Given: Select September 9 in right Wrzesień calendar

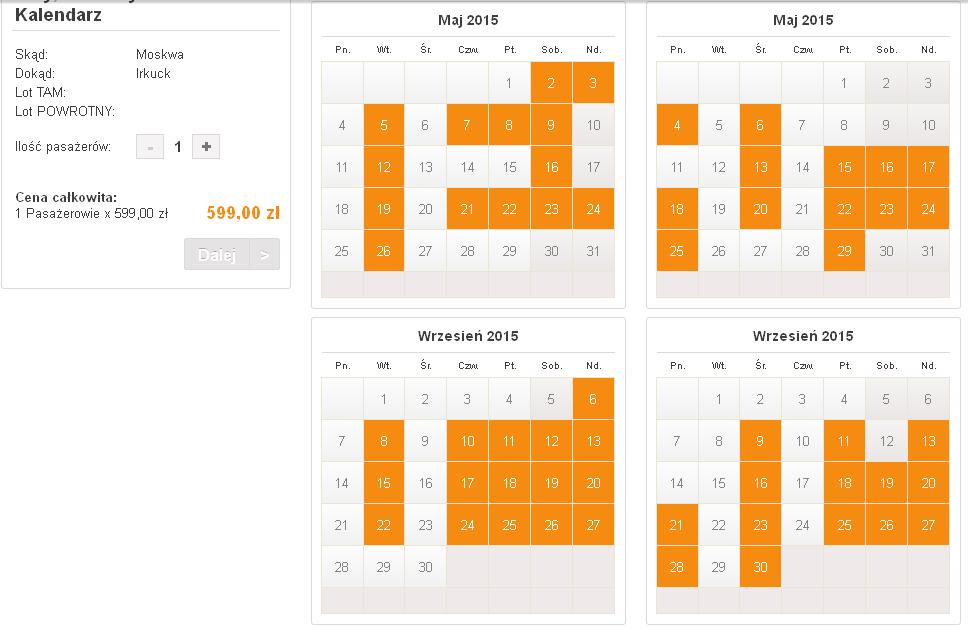Looking at the screenshot, I should click(761, 441).
